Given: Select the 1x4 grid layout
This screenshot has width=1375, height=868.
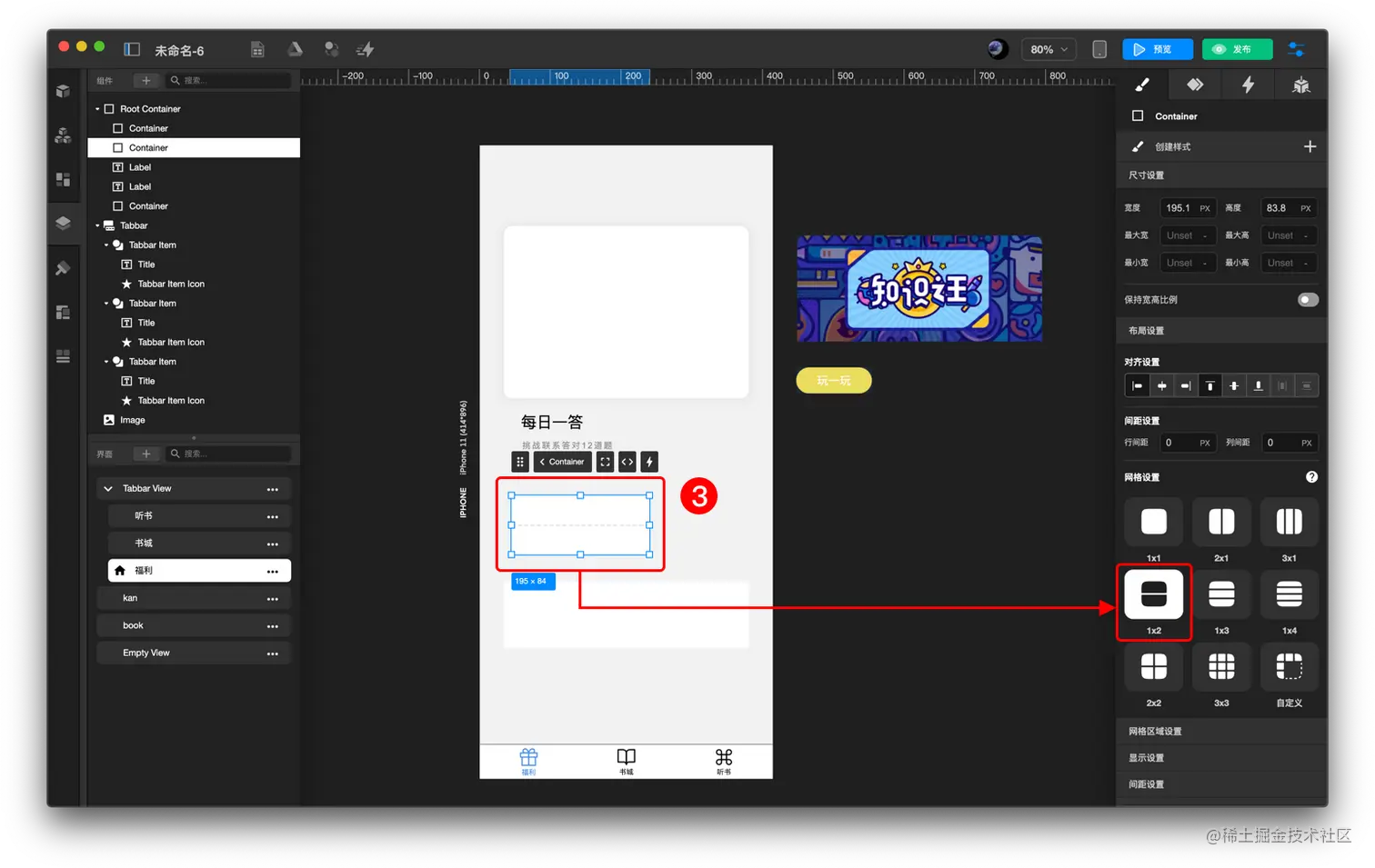Looking at the screenshot, I should click(x=1290, y=594).
